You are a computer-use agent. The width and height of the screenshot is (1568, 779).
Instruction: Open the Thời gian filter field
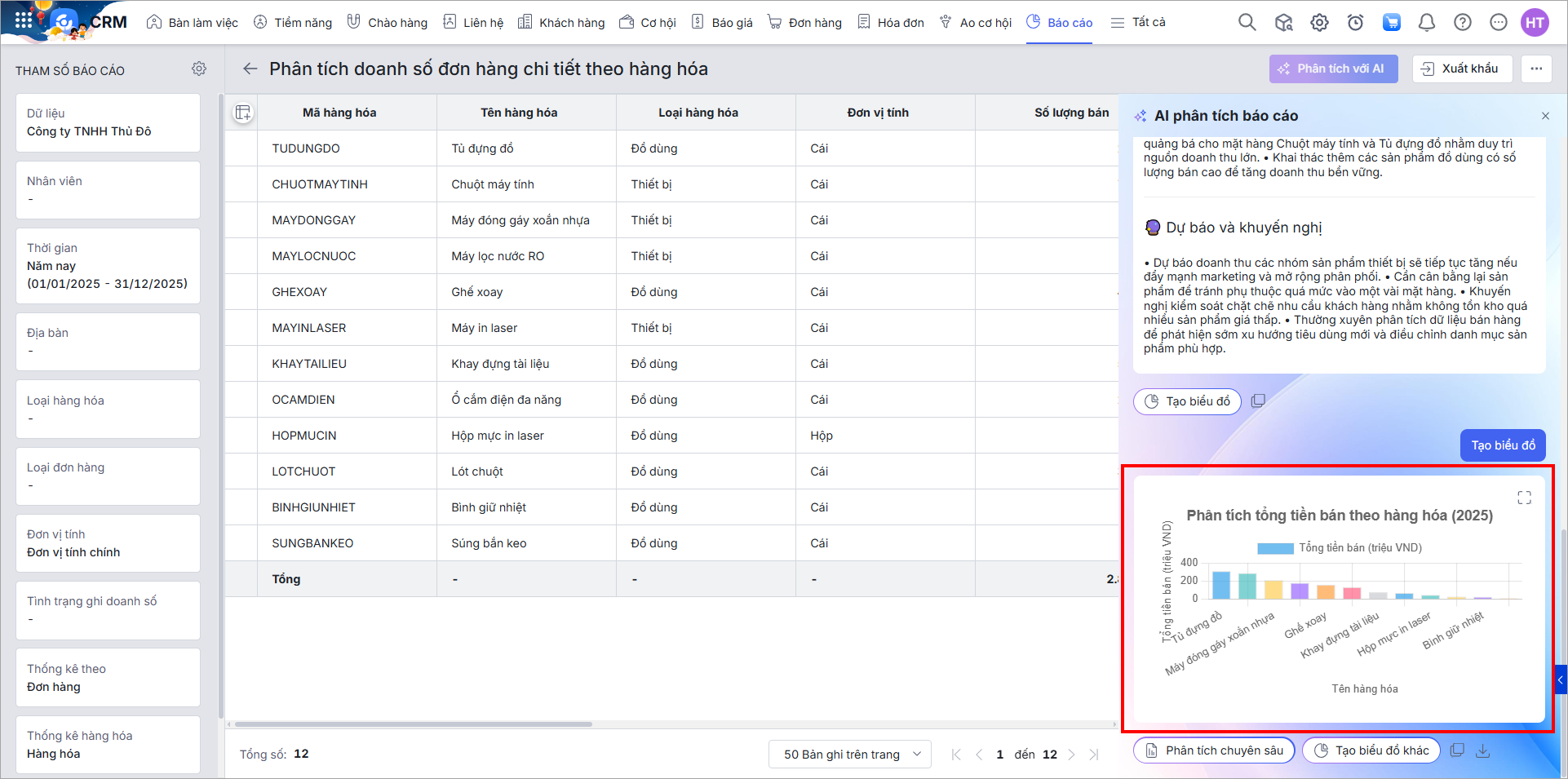tap(108, 266)
